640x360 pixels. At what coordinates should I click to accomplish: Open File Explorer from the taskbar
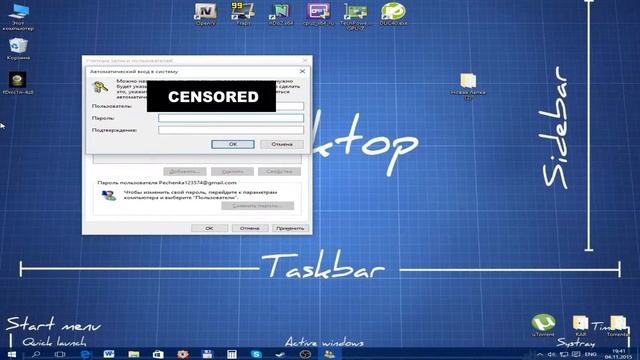[x=134, y=354]
